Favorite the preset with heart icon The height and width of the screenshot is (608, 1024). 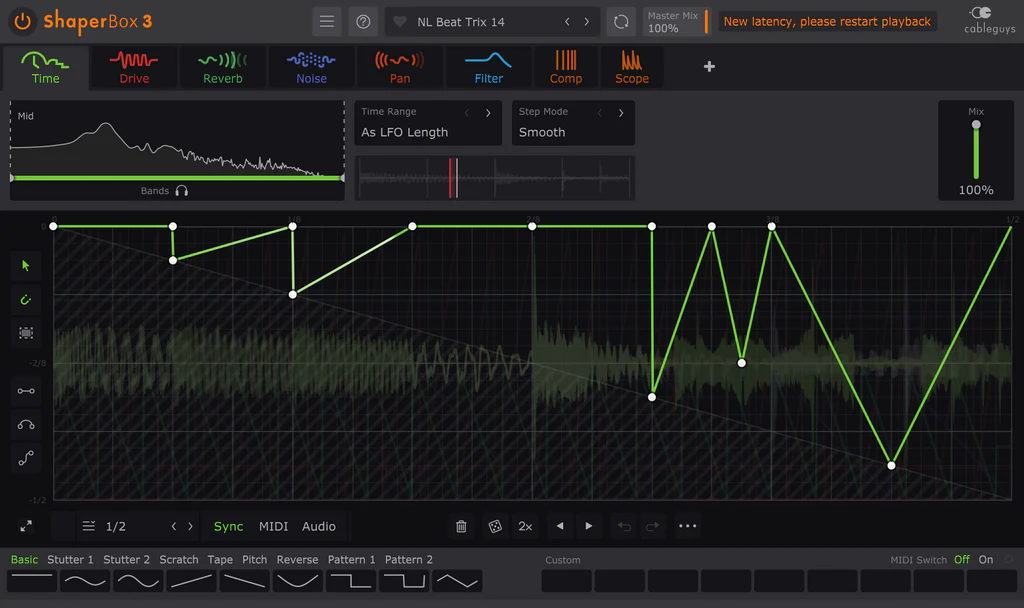(400, 22)
